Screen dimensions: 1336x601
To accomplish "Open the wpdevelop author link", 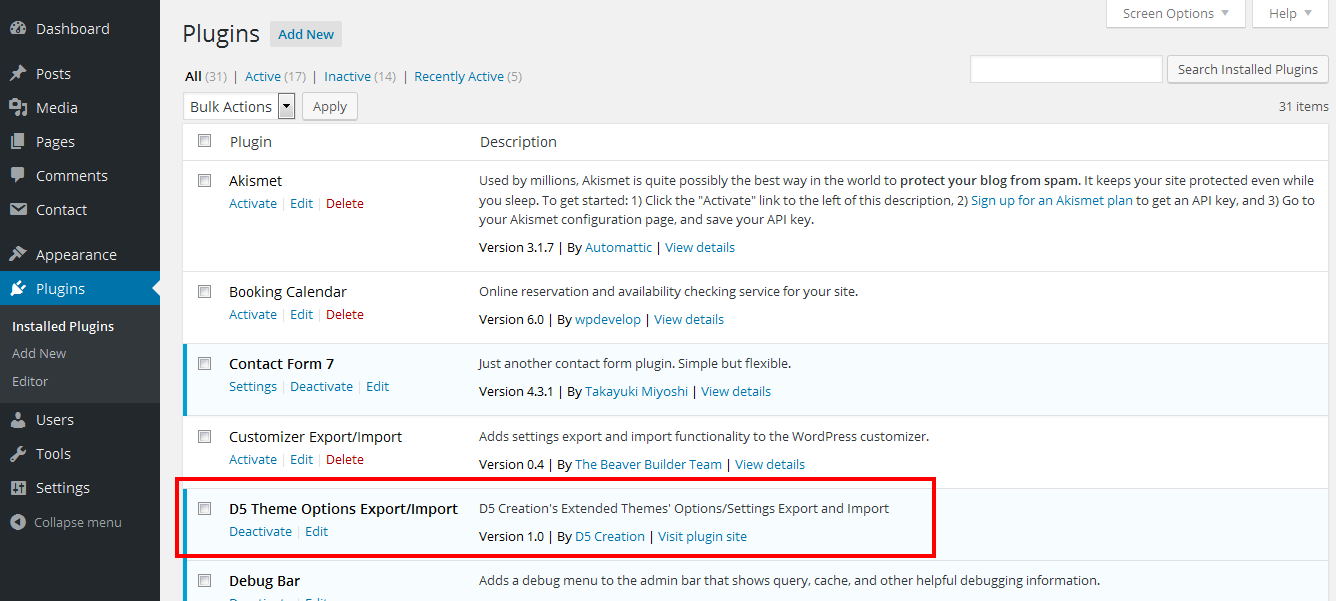I will pos(608,319).
